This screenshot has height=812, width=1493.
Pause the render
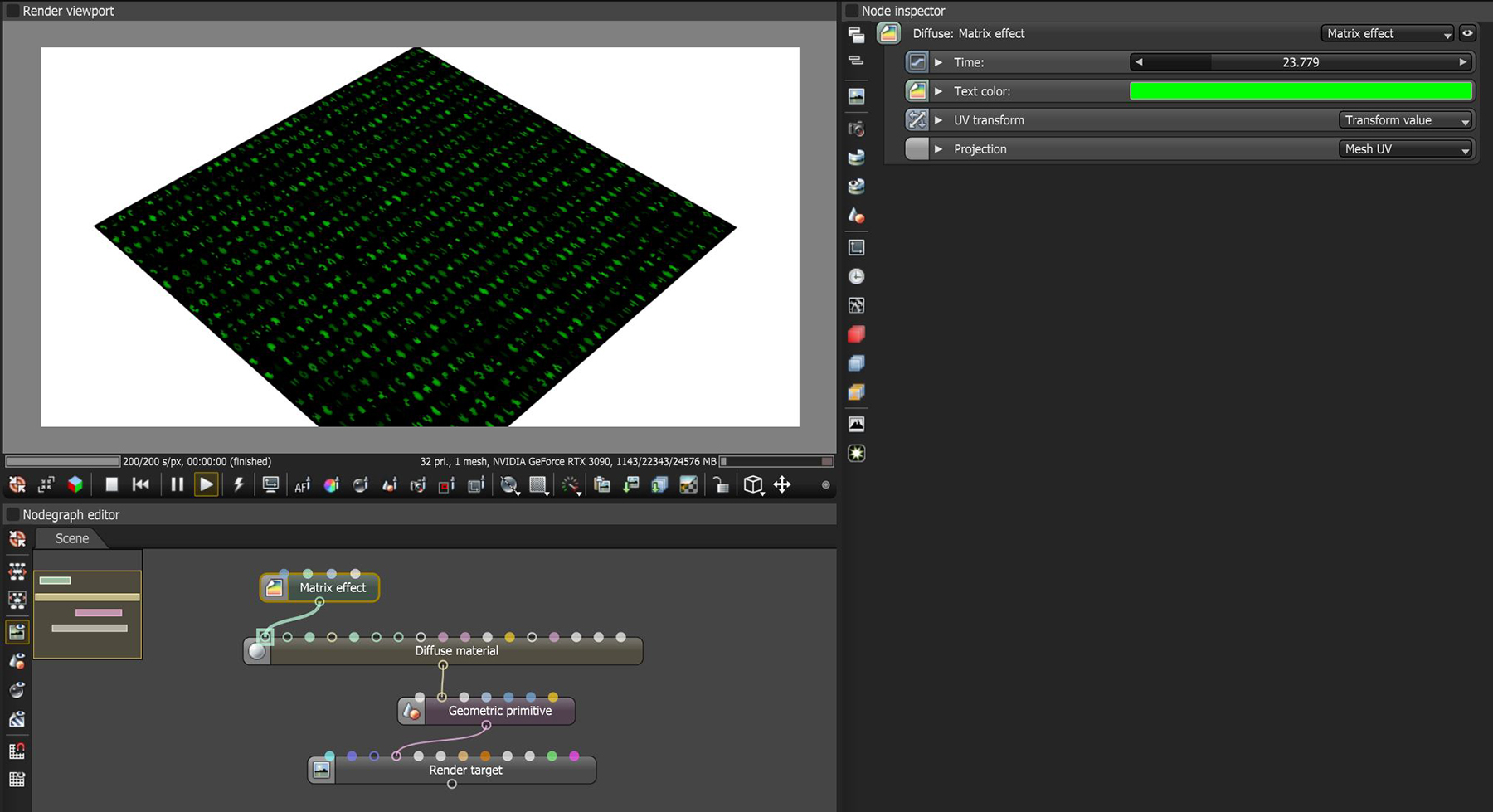click(177, 484)
